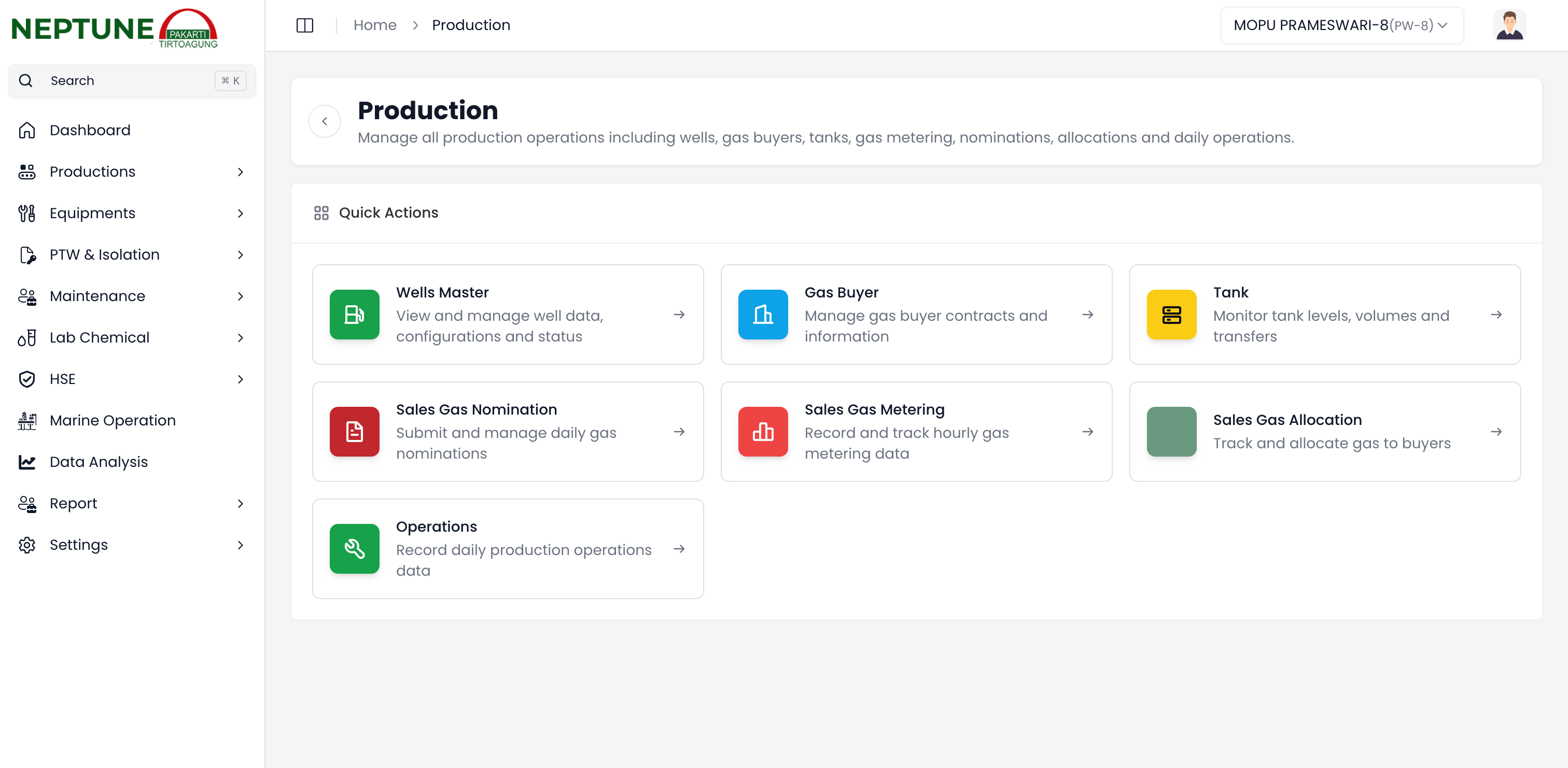Open the Lab Chemical menu item
This screenshot has height=768, width=1568.
(99, 338)
